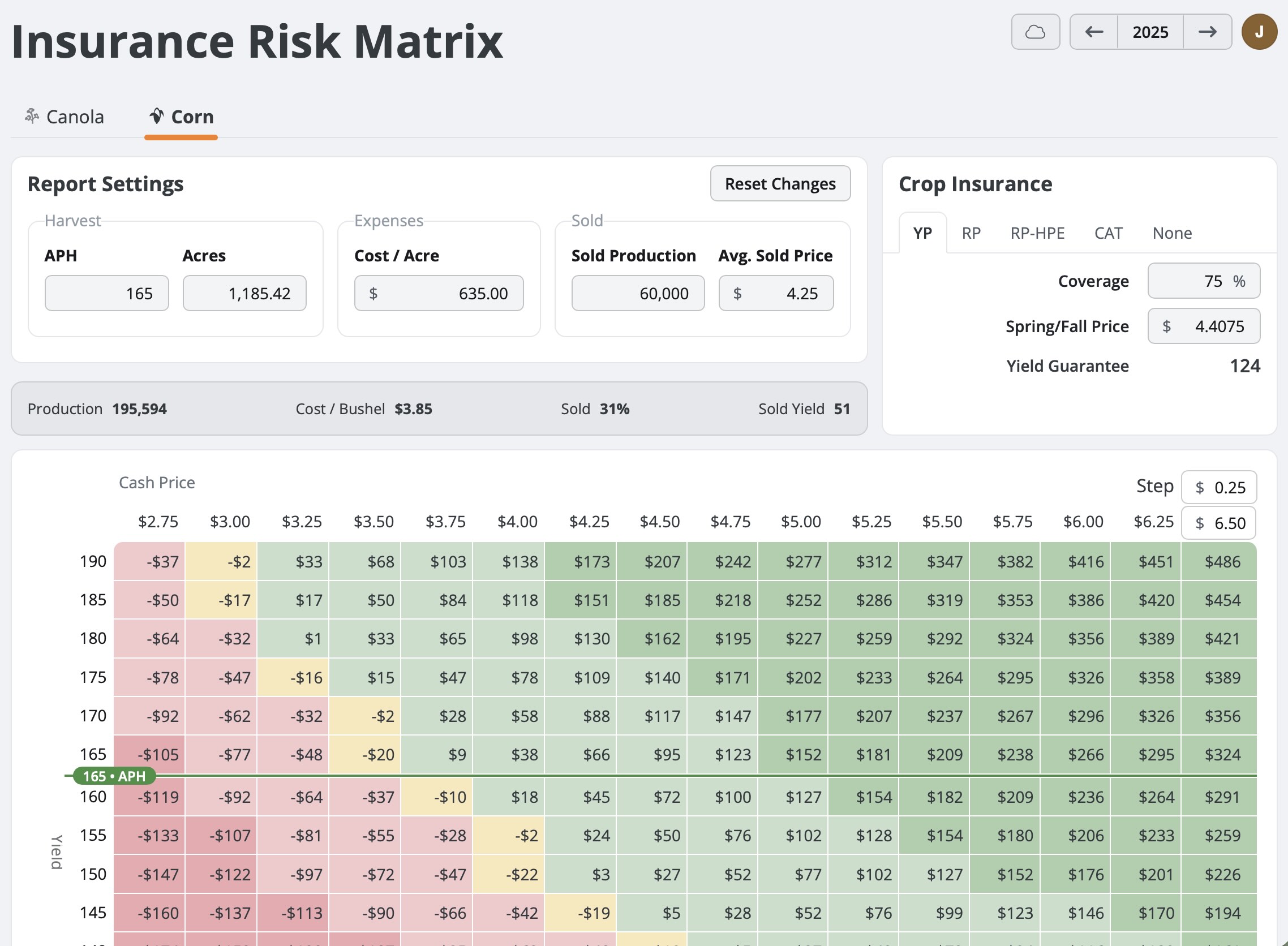1288x946 pixels.
Task: Click the cloud sync icon
Action: pos(1036,33)
